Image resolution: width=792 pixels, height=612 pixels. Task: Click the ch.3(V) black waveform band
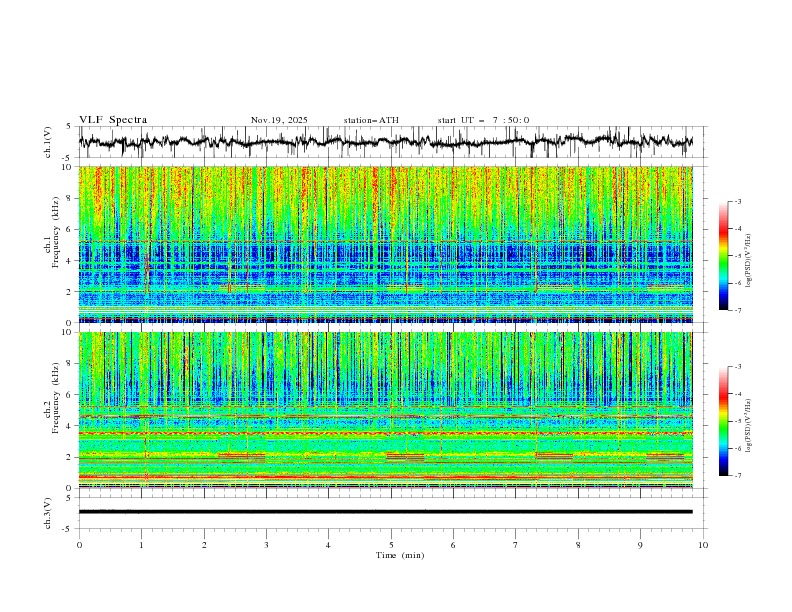tap(385, 512)
